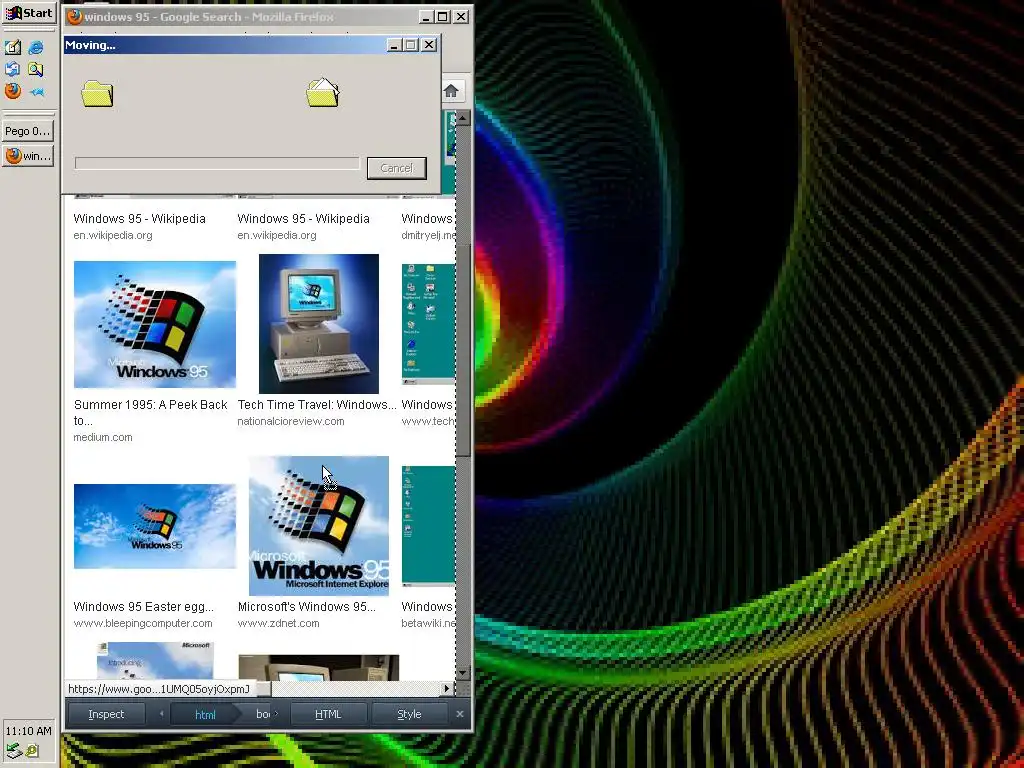Click the Firefox Home toolbar icon
The image size is (1024, 768).
(x=451, y=91)
